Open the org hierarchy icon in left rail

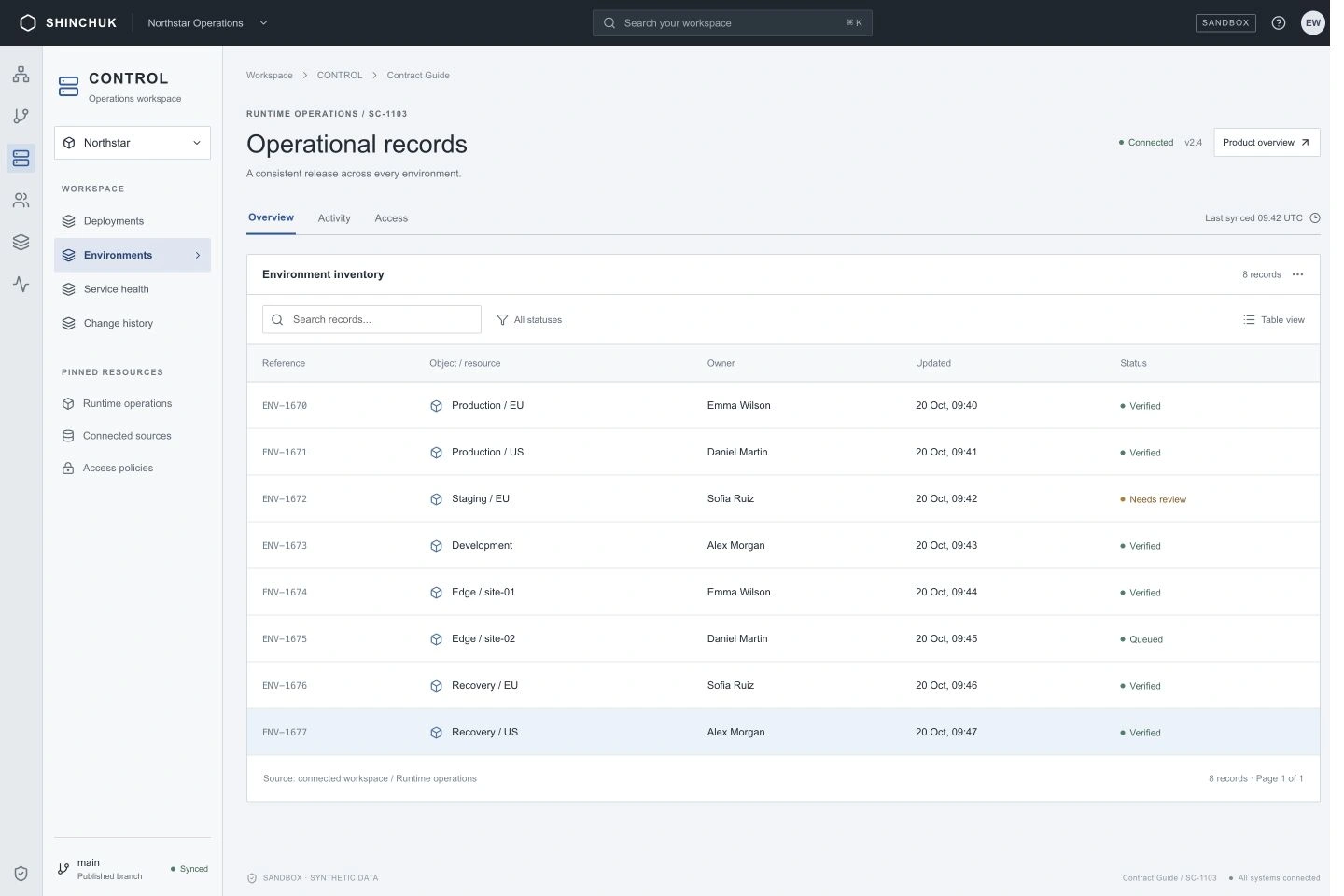click(21, 75)
